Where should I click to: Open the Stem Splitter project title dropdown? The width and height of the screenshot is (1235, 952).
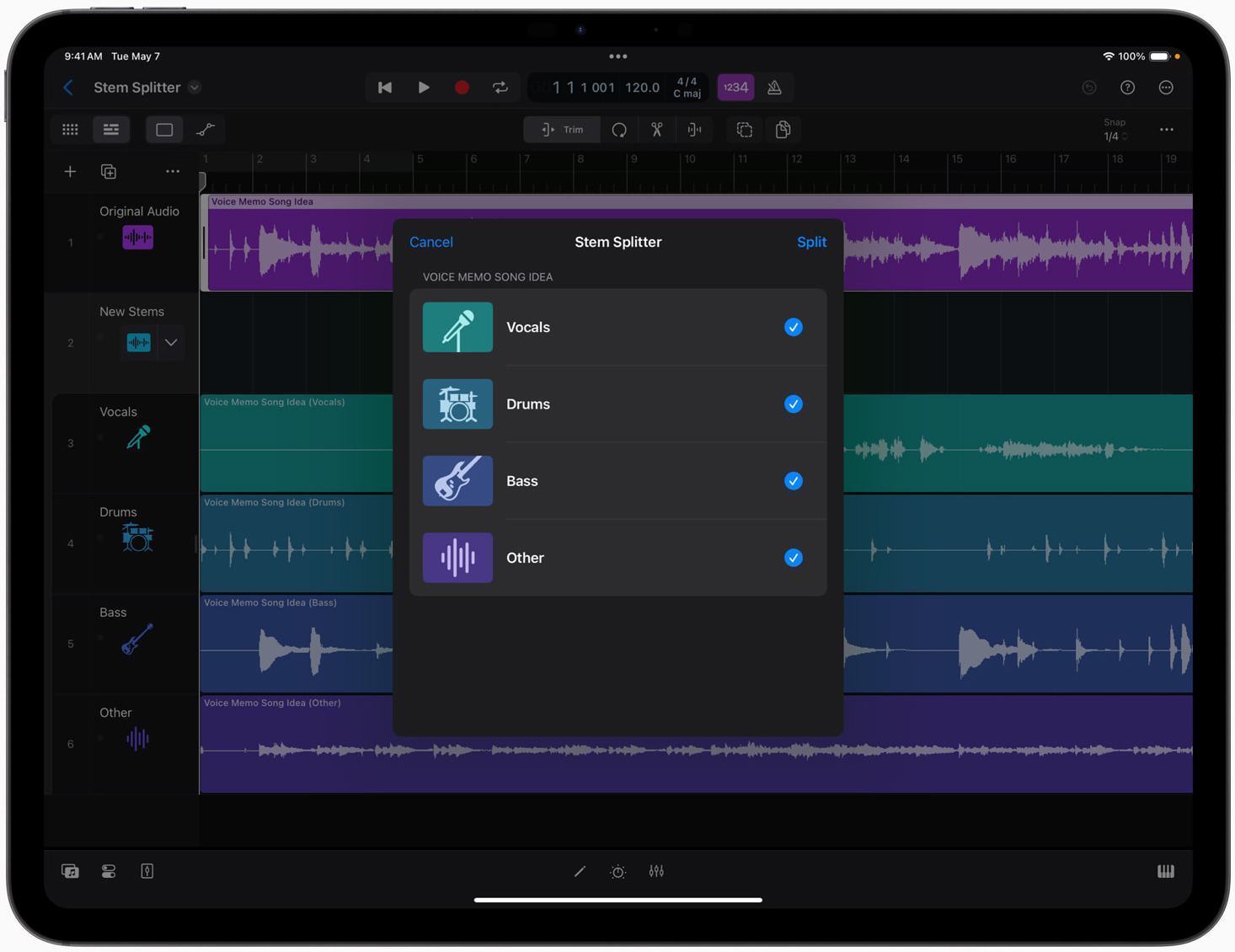pos(195,88)
